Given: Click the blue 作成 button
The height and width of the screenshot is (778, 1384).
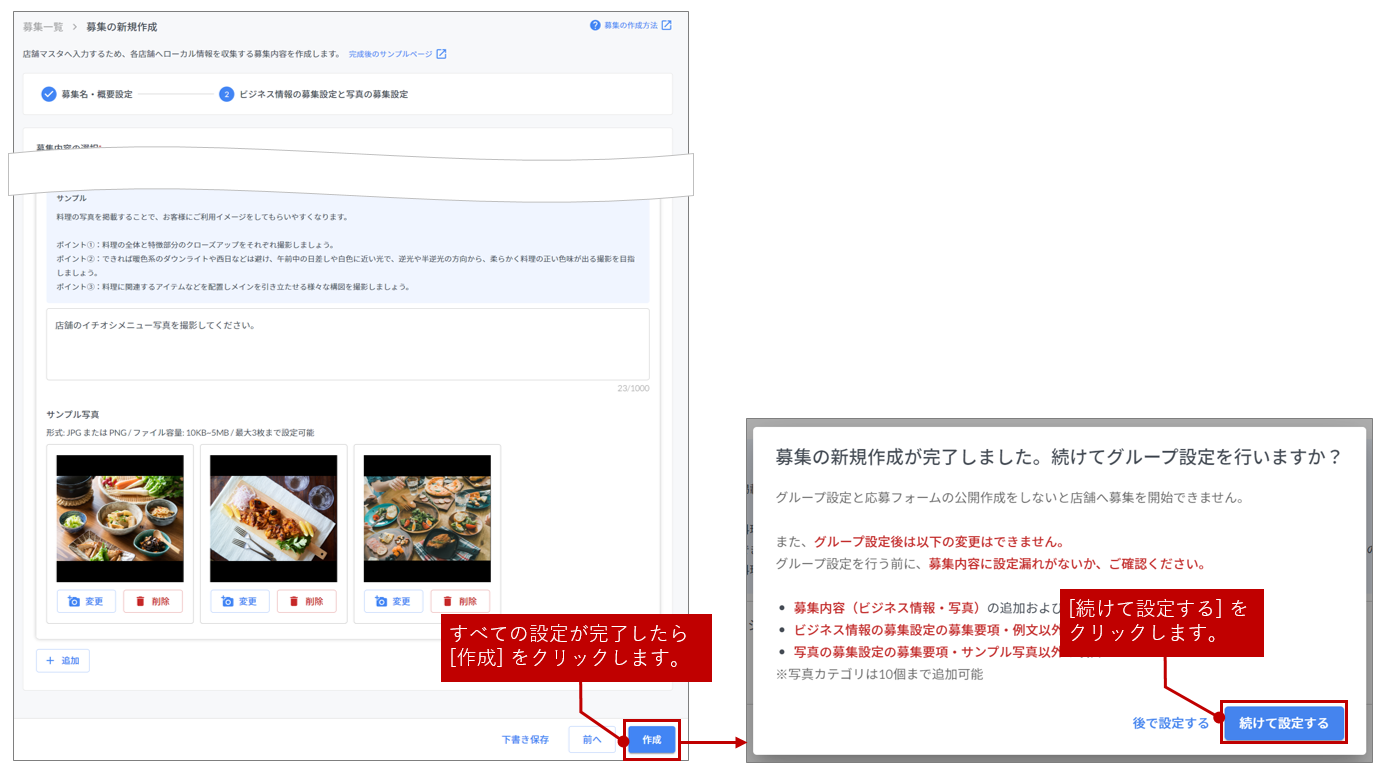Looking at the screenshot, I should [651, 740].
